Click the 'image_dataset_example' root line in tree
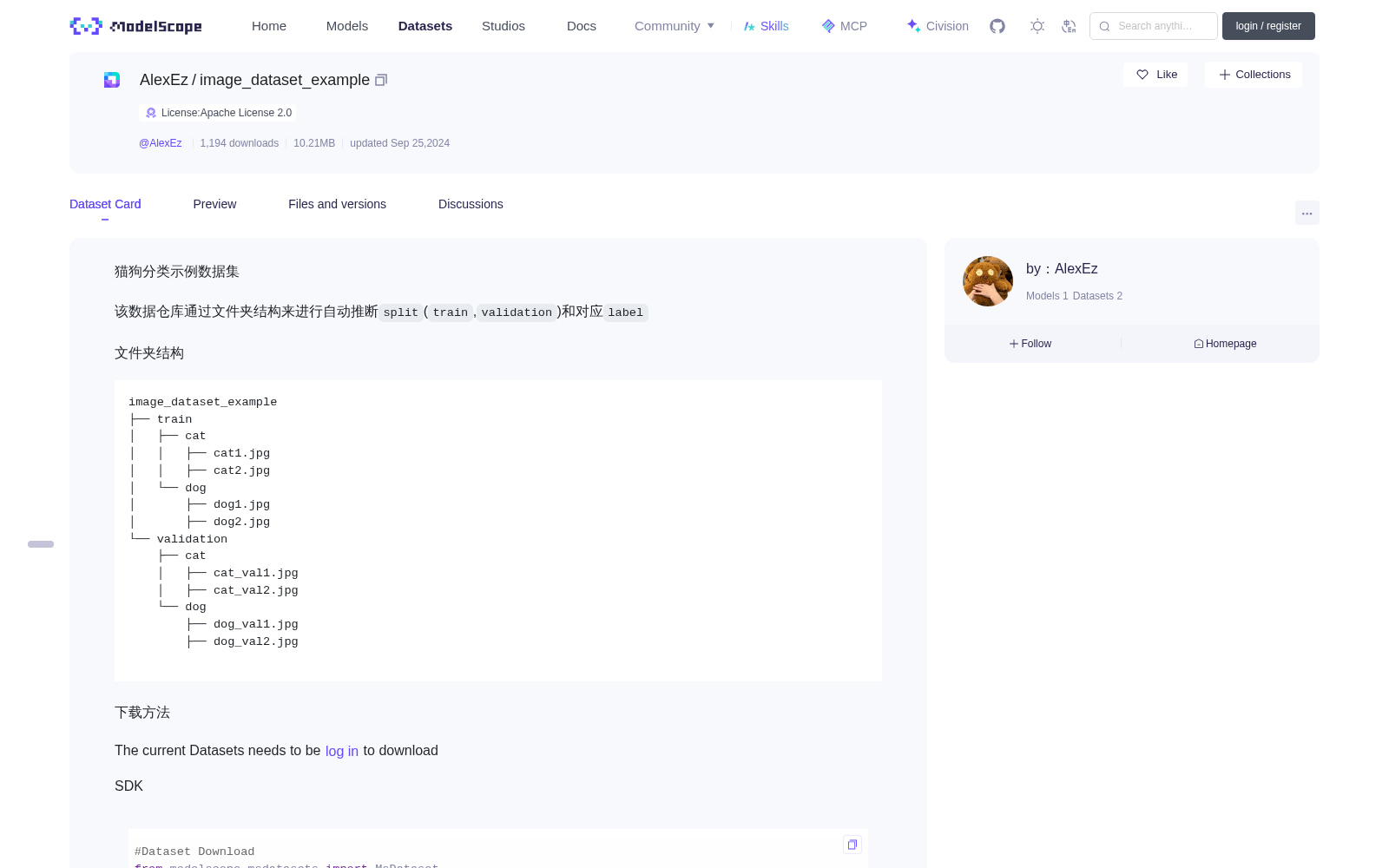 point(203,402)
